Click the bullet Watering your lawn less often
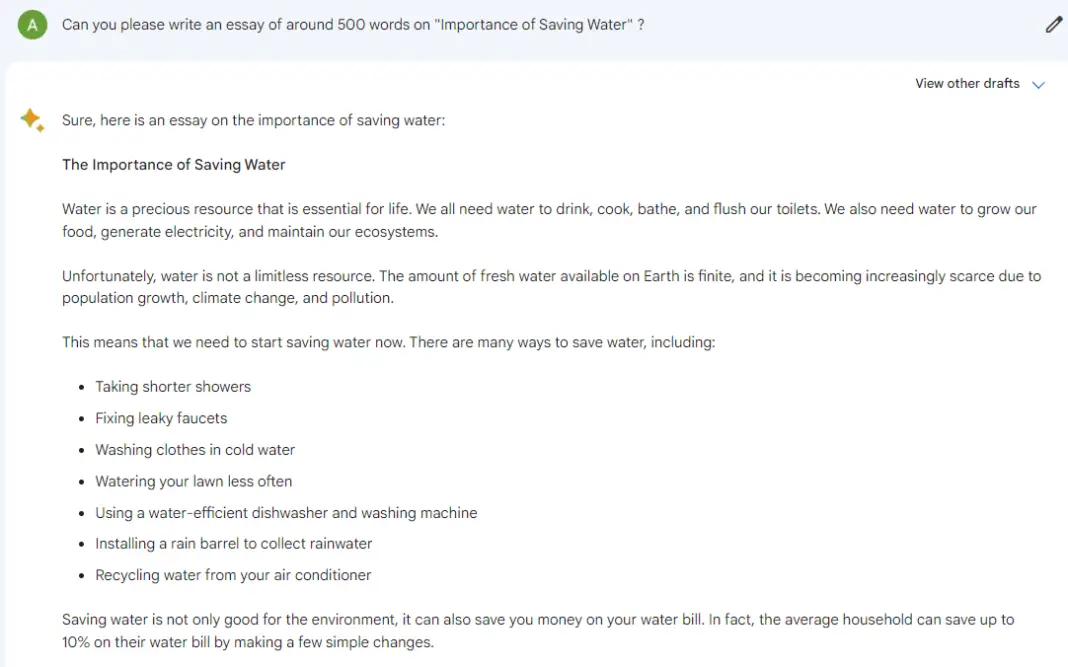 [193, 481]
